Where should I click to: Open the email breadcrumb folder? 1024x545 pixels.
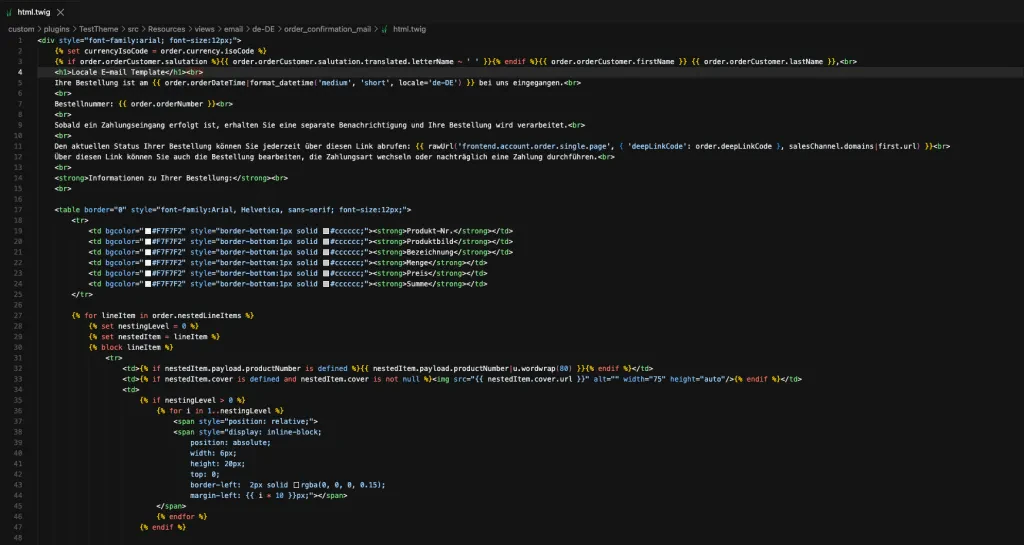233,29
